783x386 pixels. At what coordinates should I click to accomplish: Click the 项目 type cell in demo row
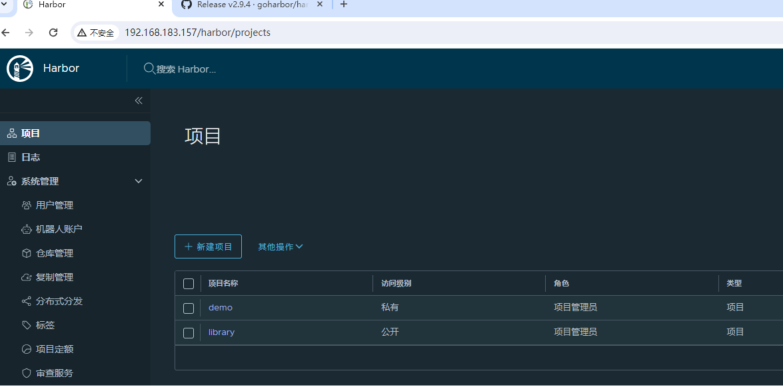735,308
